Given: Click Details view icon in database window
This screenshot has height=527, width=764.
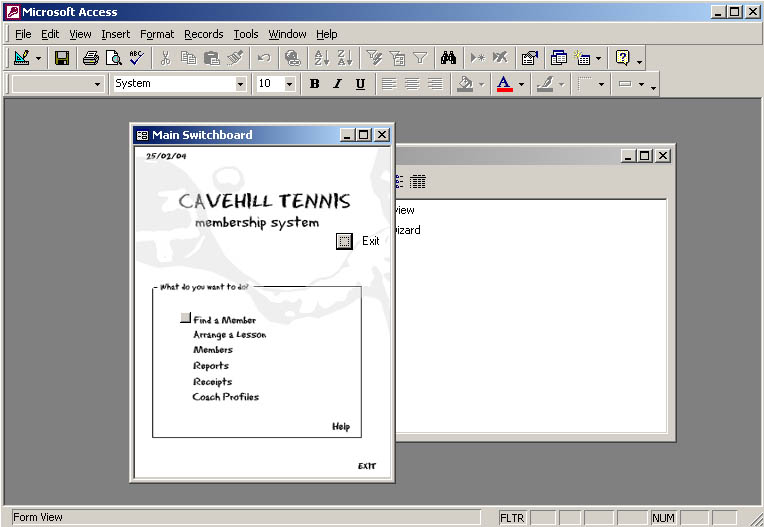Looking at the screenshot, I should (418, 182).
